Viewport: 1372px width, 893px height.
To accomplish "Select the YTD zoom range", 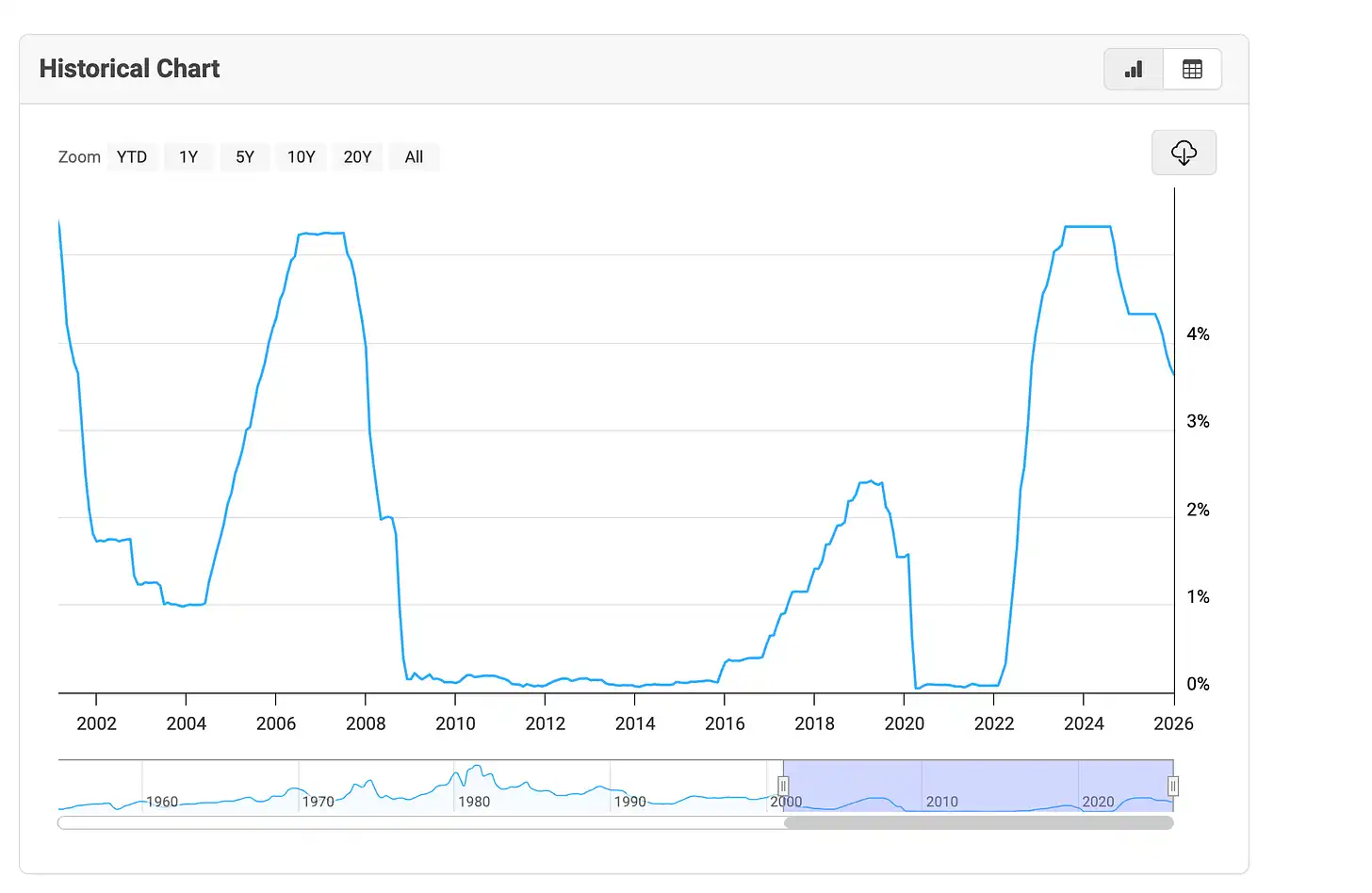I will [x=132, y=157].
